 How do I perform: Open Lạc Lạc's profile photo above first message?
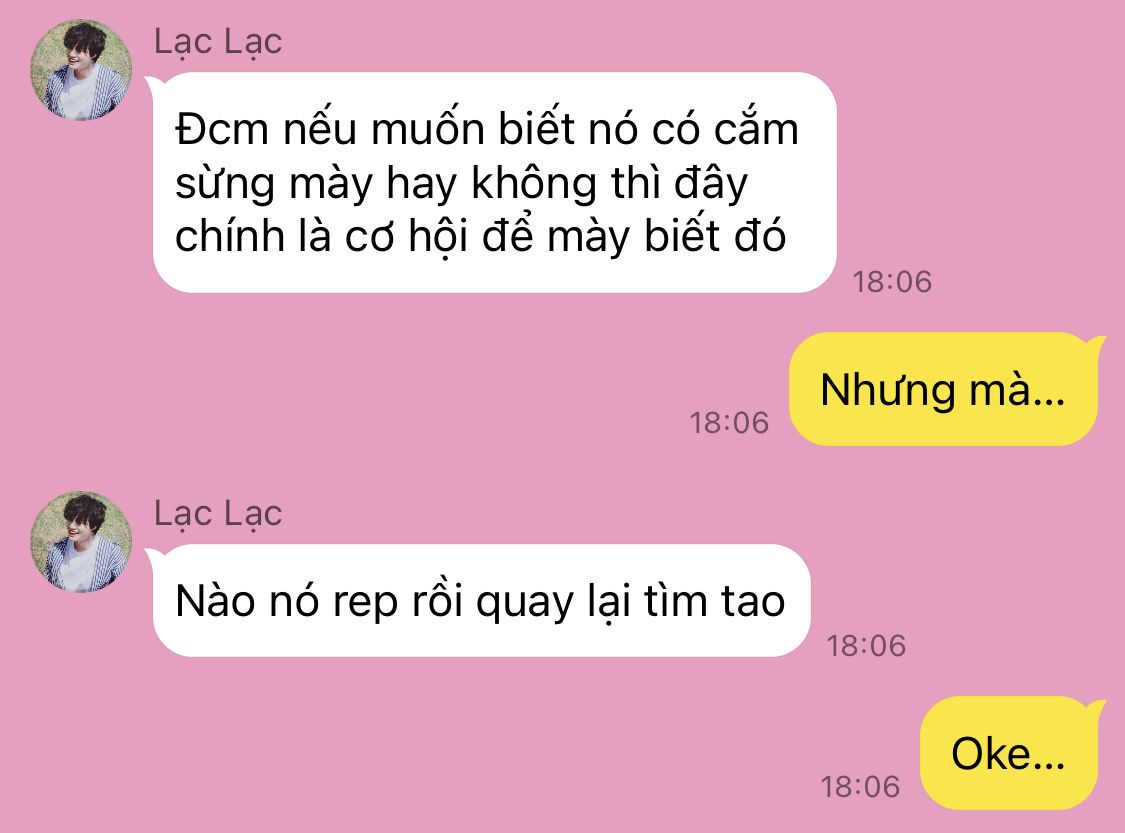tap(81, 70)
